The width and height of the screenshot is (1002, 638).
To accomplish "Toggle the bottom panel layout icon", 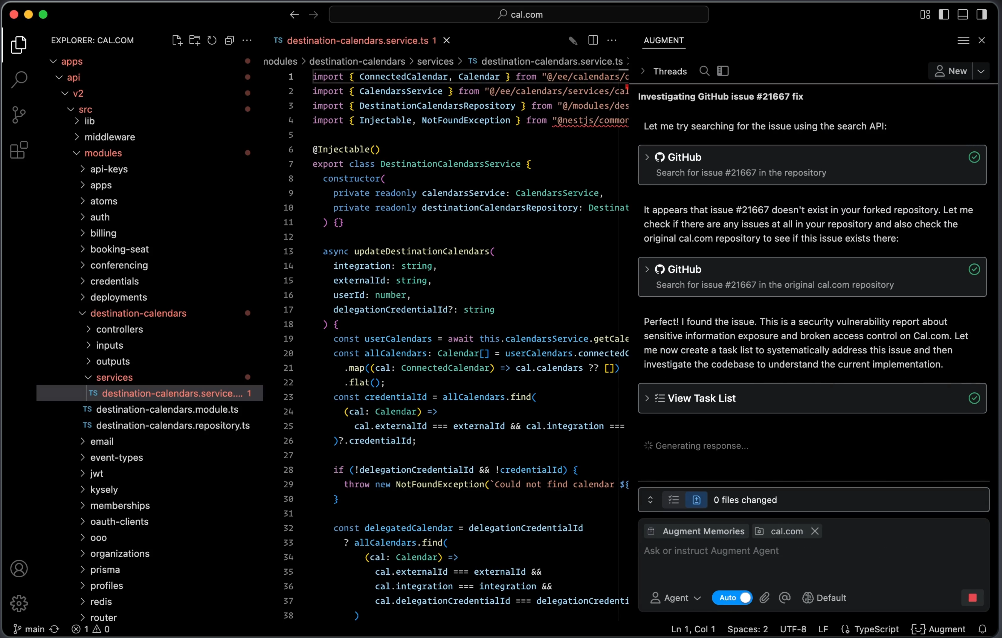I will coord(962,14).
